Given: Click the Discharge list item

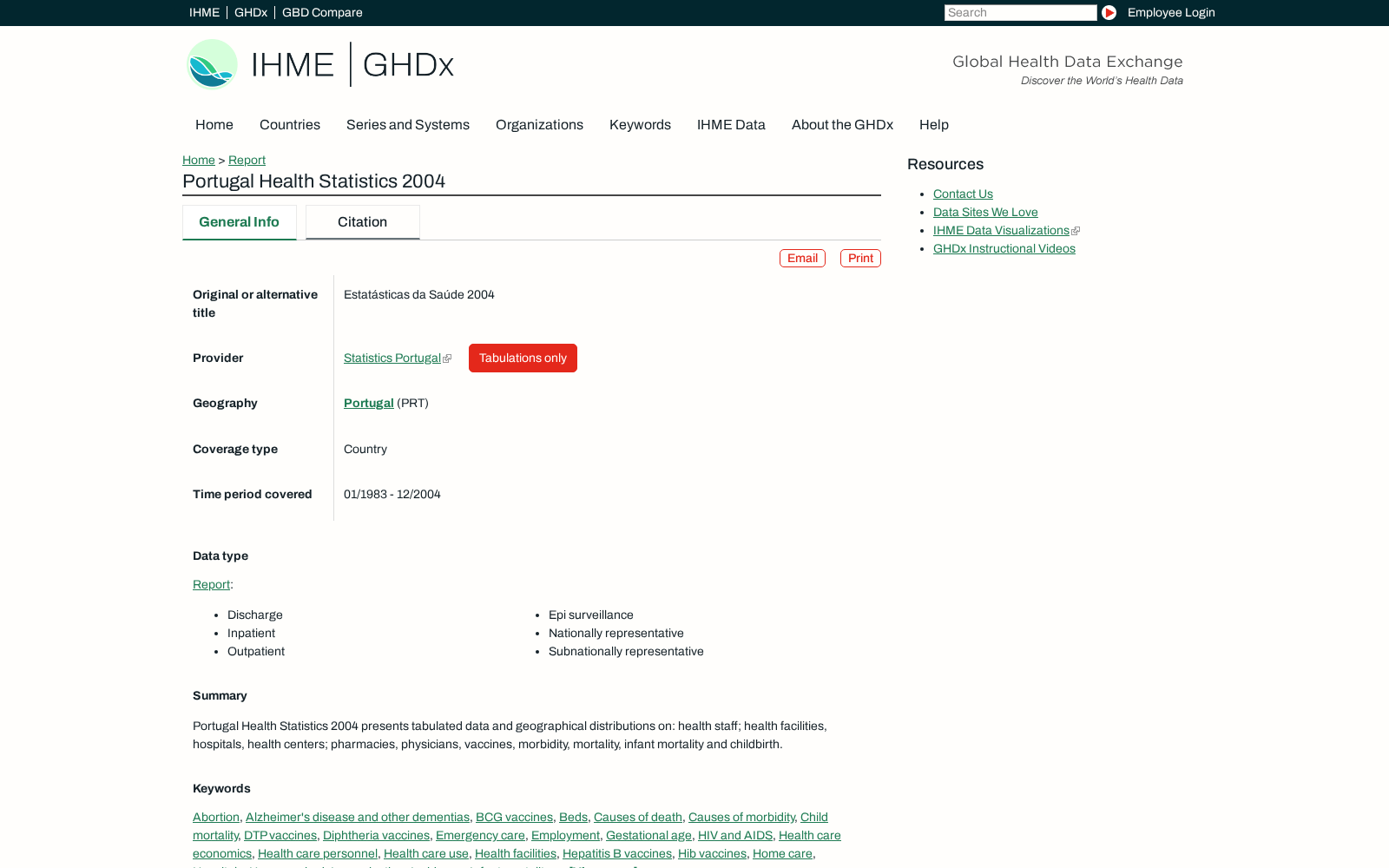Looking at the screenshot, I should point(255,615).
